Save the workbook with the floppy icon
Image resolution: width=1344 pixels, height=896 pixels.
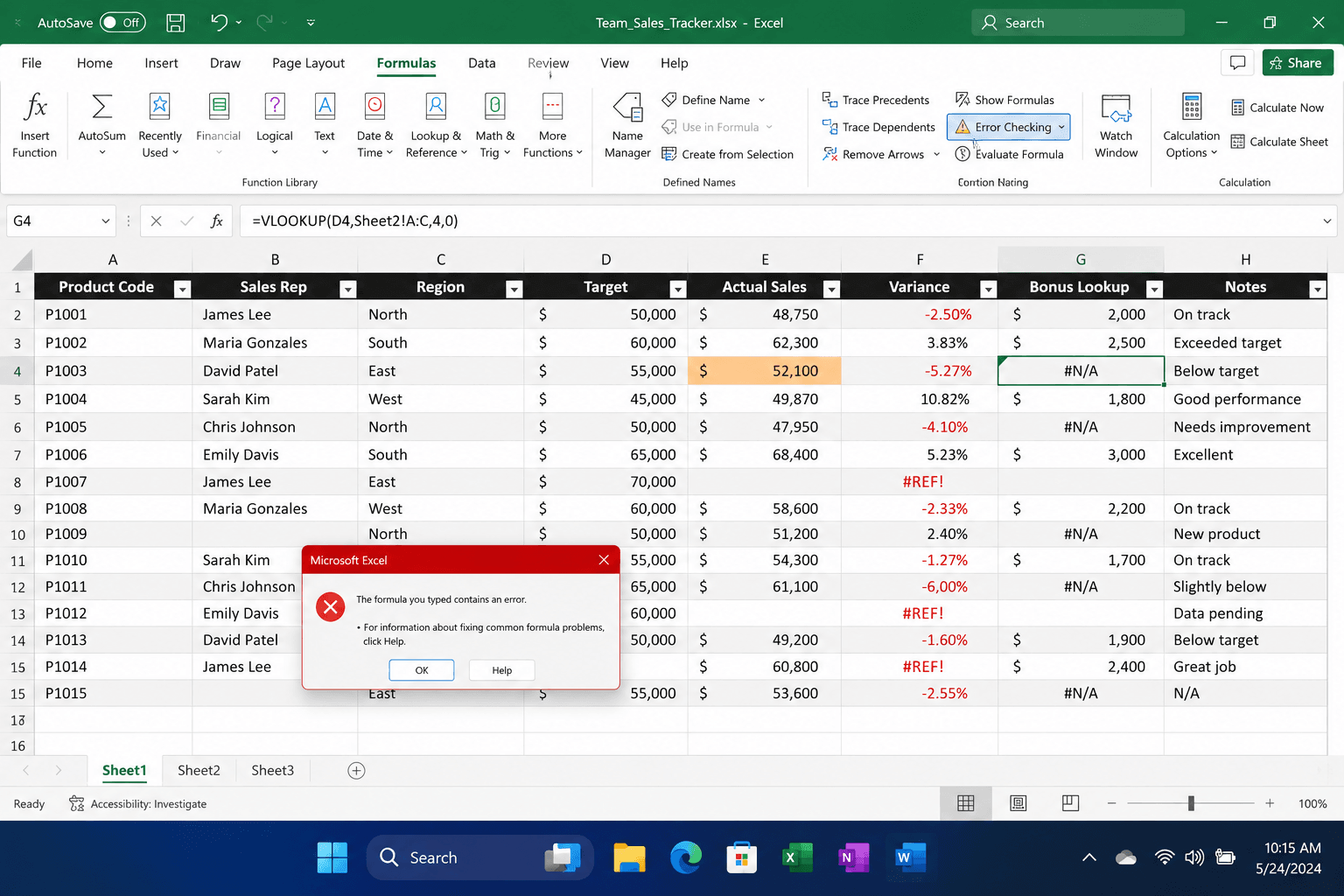[x=176, y=23]
